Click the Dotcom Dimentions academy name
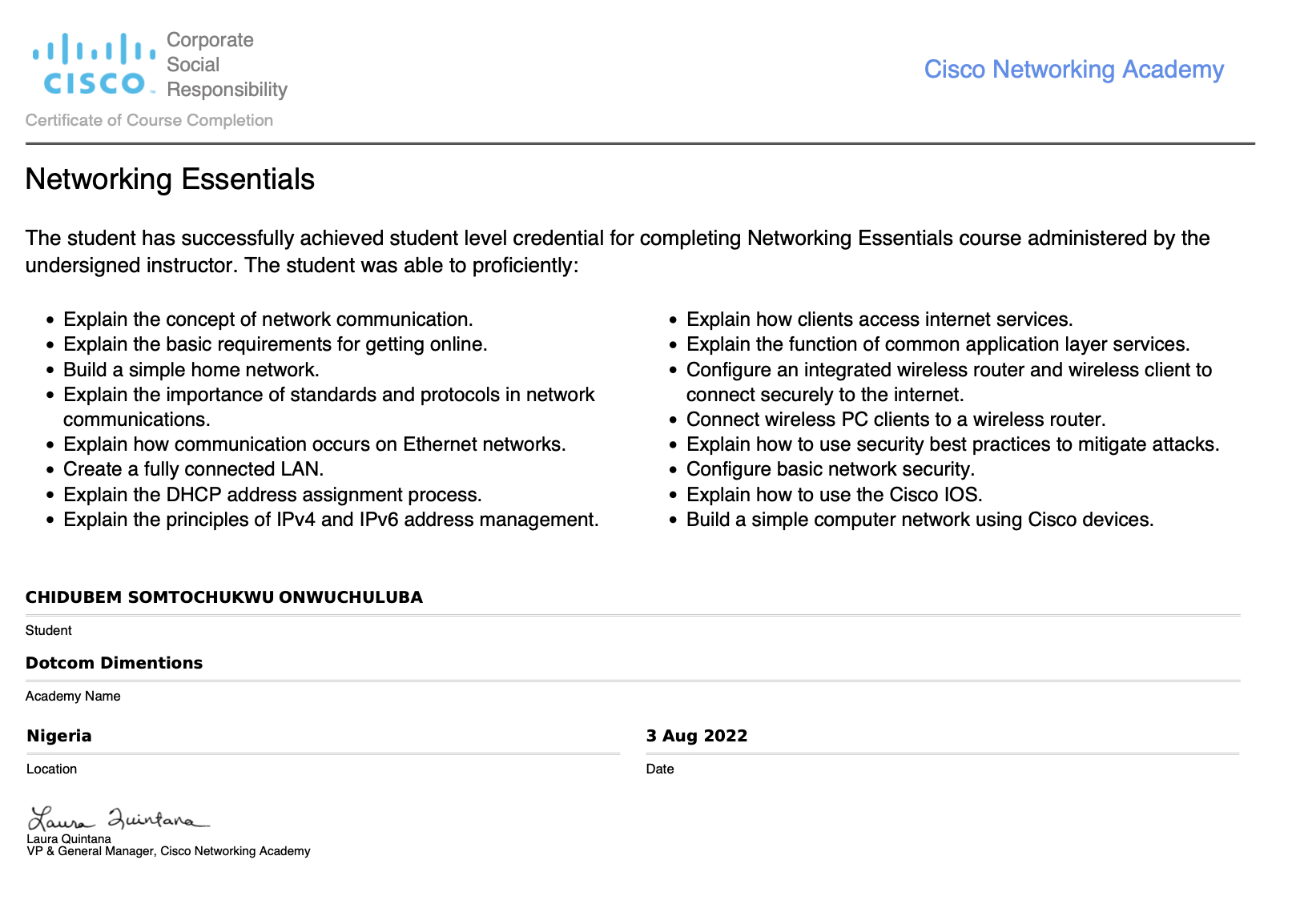 114,663
